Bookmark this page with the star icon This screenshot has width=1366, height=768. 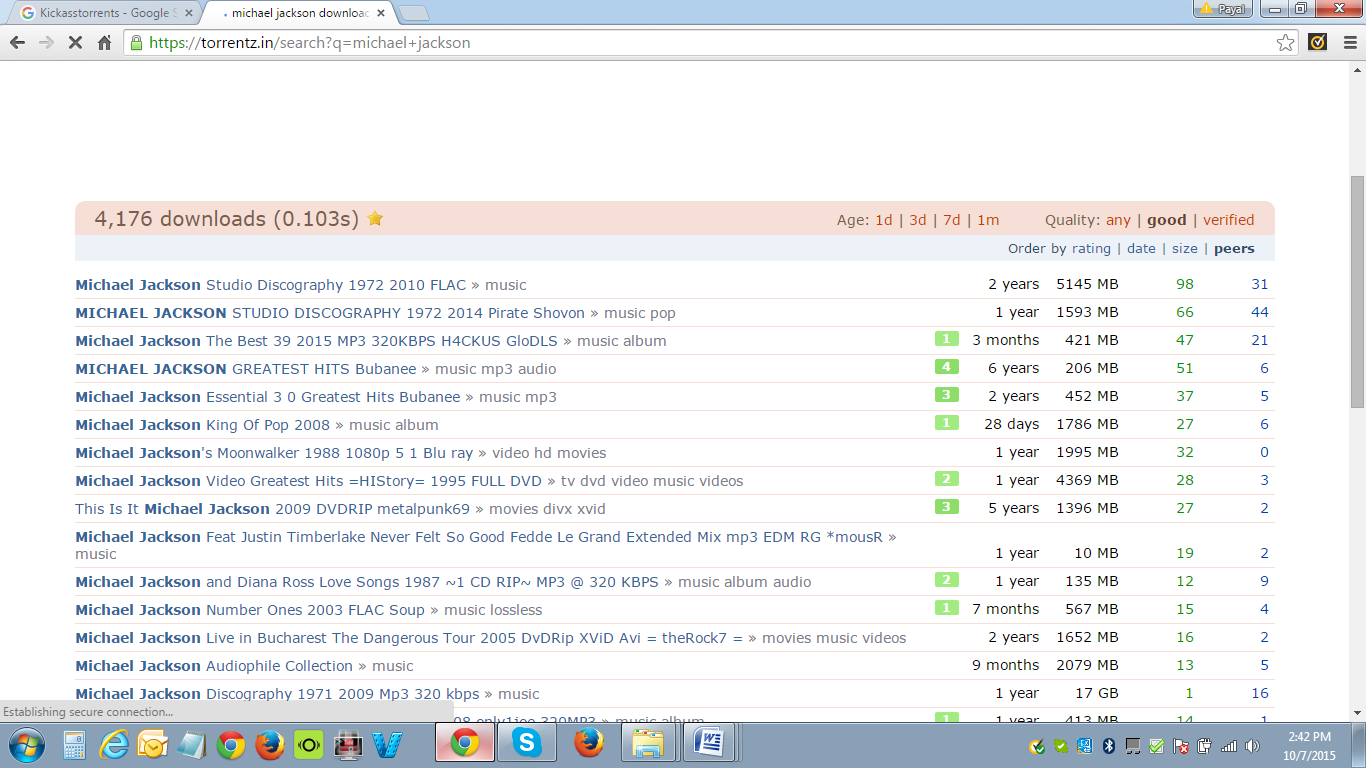[1286, 43]
